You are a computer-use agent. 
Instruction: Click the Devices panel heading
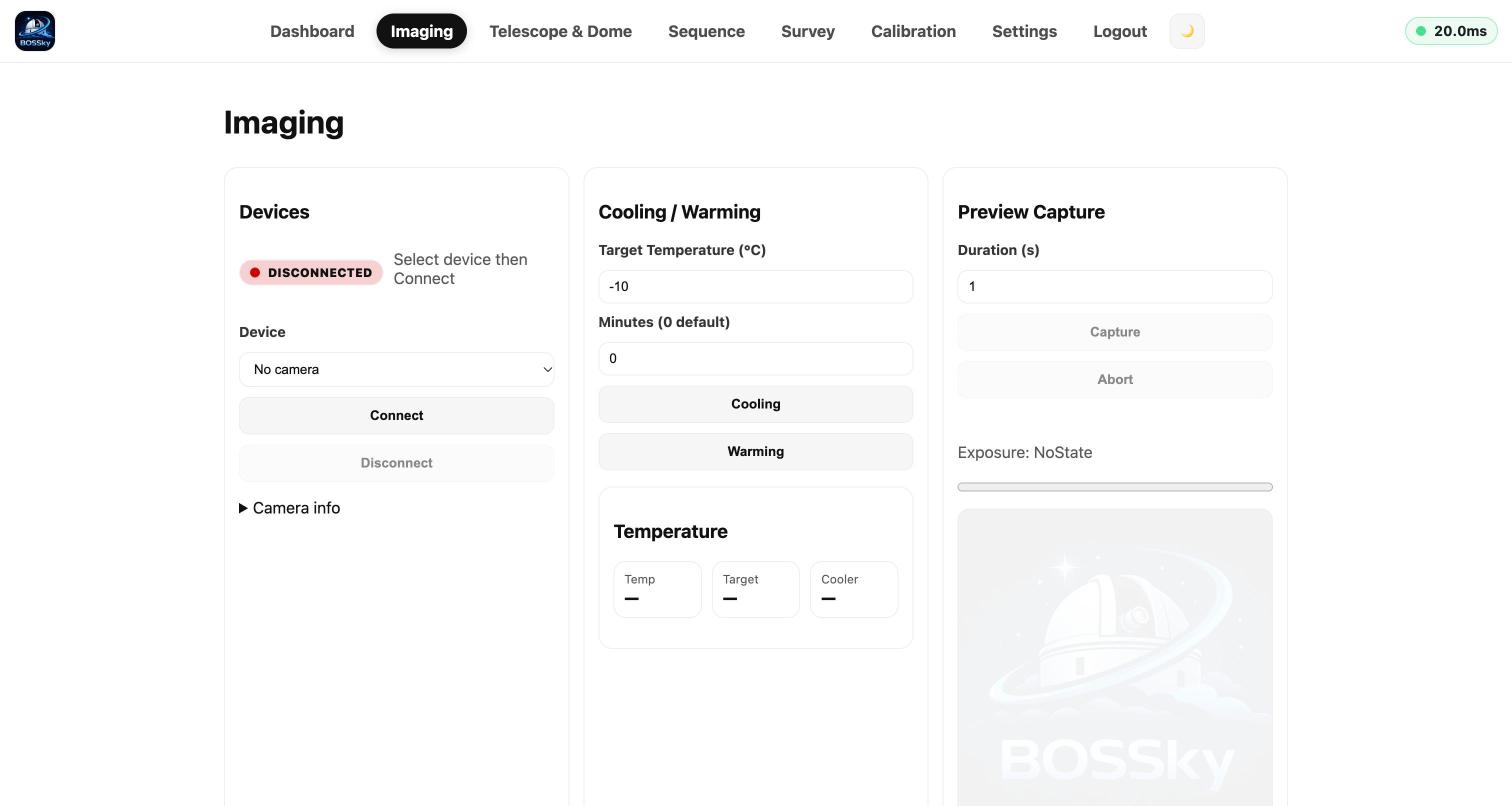[x=274, y=212]
